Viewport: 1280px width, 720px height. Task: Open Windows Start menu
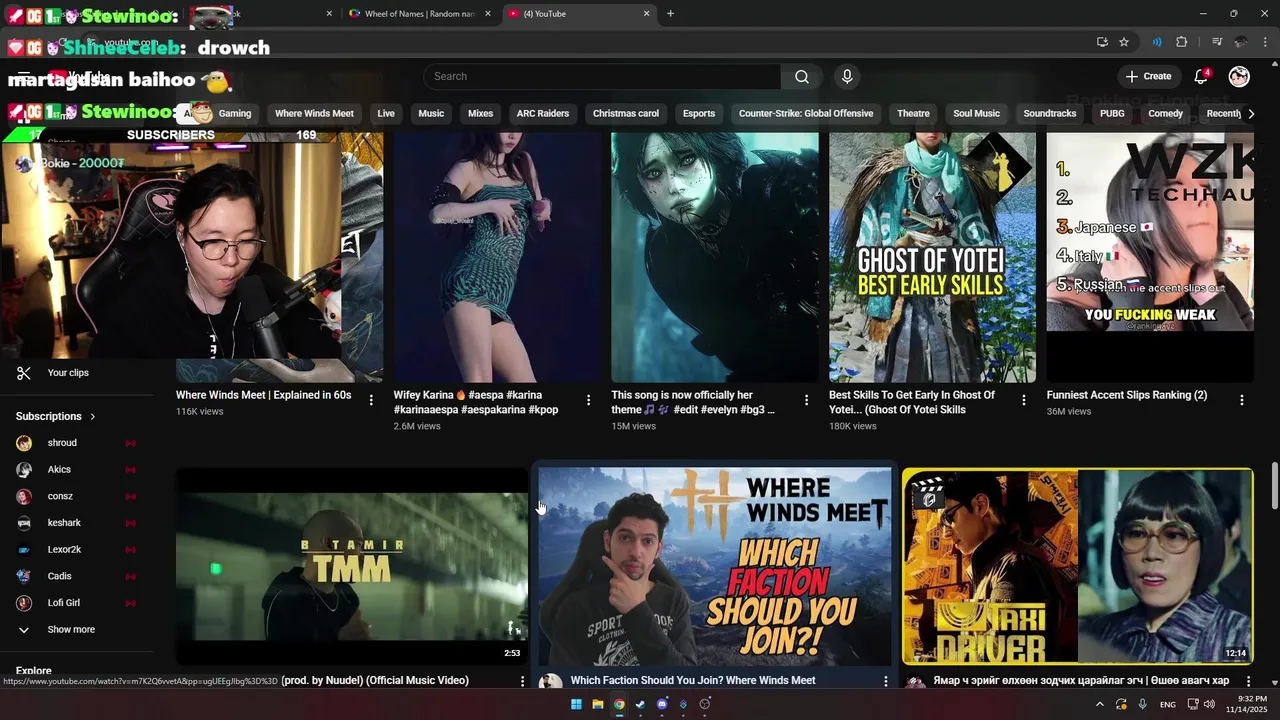[x=576, y=704]
